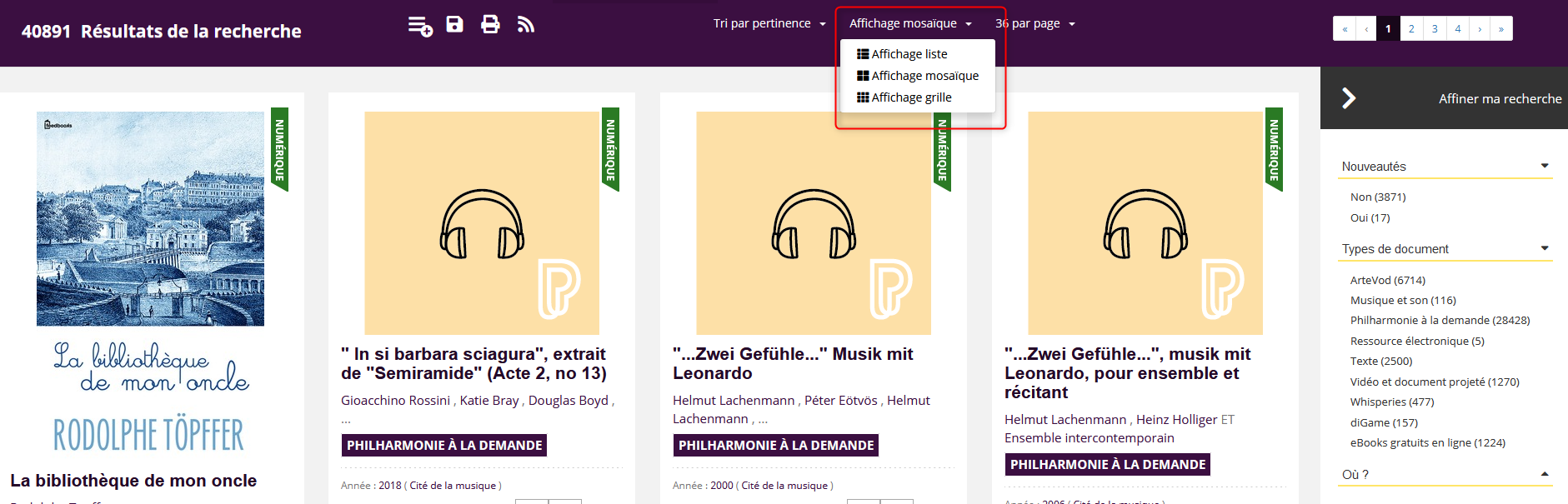Go to next page single arrow
This screenshot has height=504, width=1568.
pos(1480,28)
